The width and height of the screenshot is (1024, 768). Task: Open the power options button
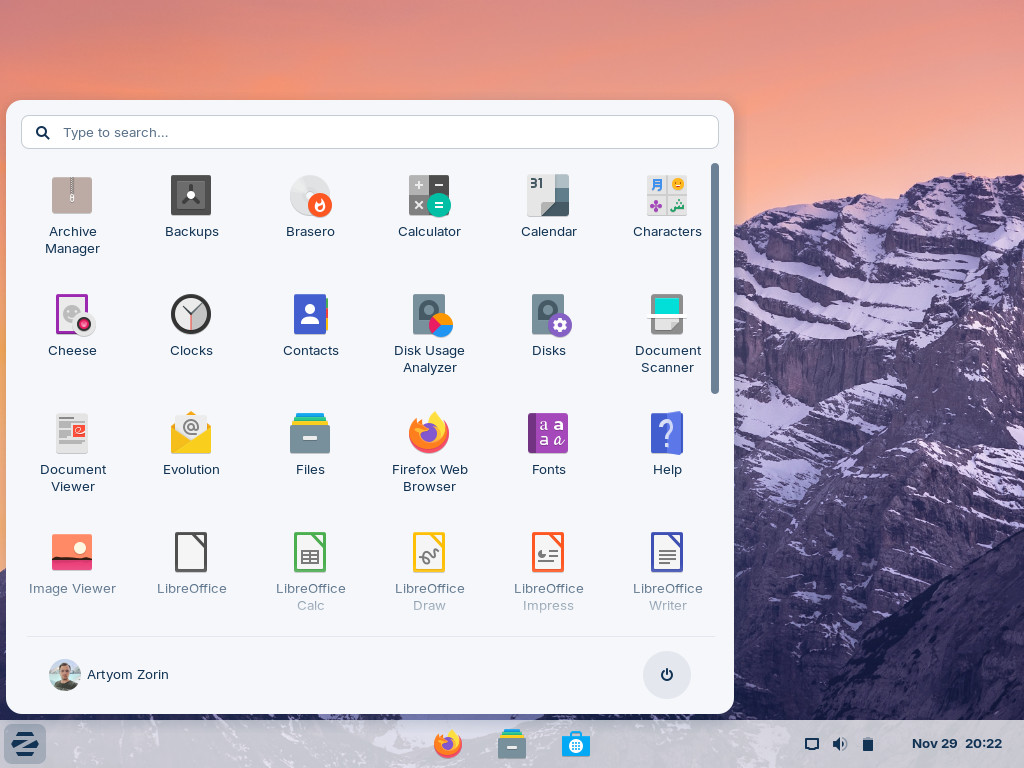coord(666,675)
